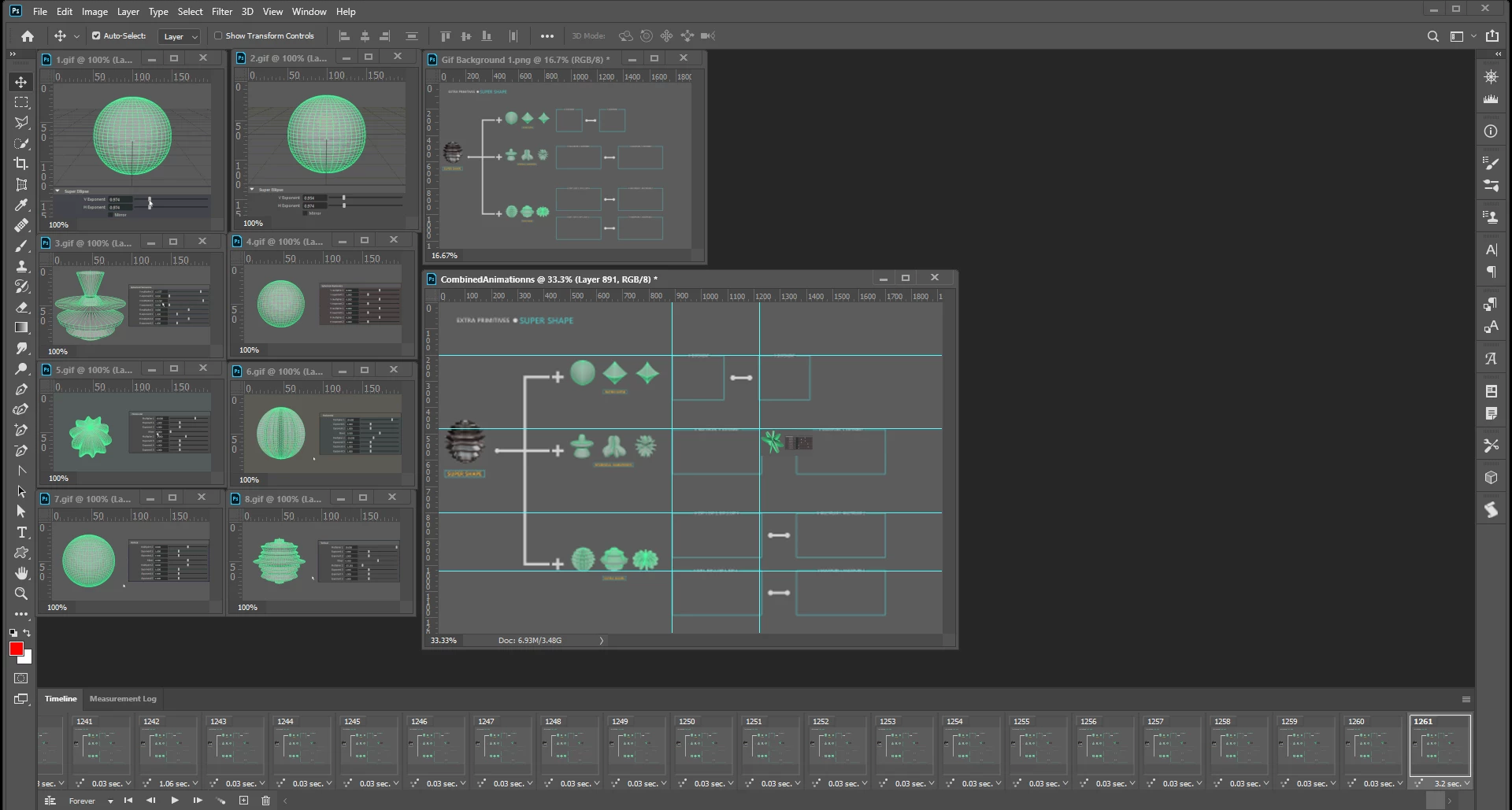Go to previous frame in timeline
This screenshot has width=1512, height=810.
pos(151,801)
